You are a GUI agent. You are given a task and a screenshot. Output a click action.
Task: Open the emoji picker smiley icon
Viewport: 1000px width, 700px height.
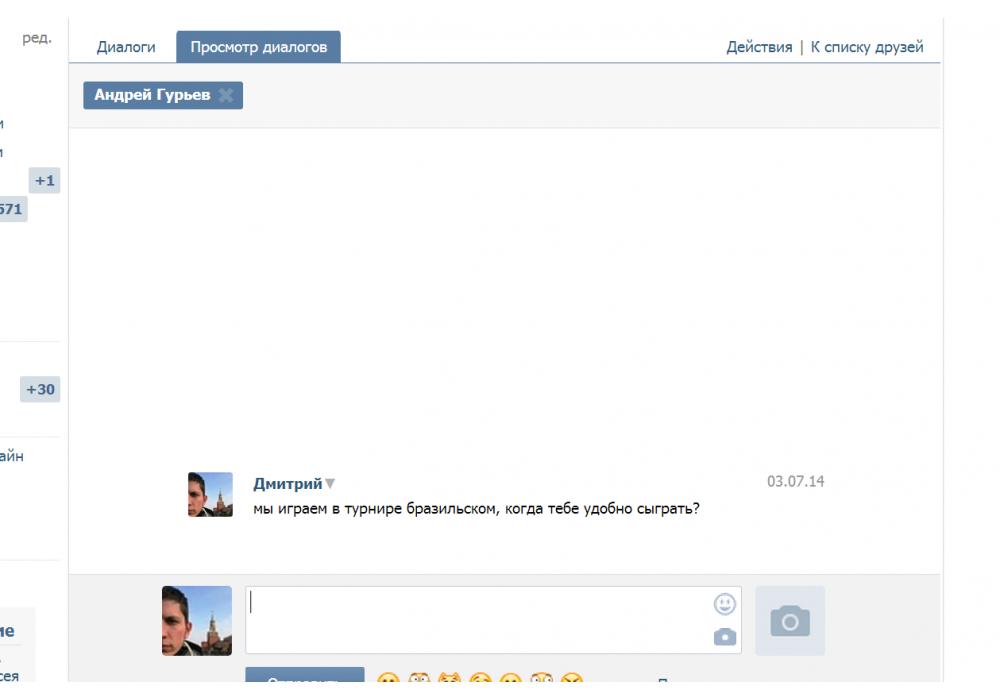(x=725, y=604)
